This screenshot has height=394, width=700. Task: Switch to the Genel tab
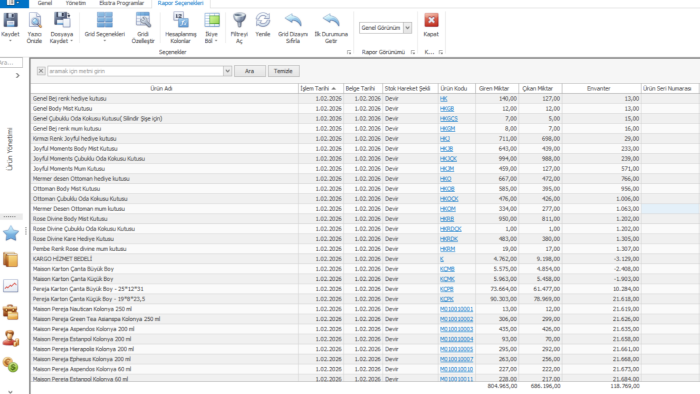point(45,3)
